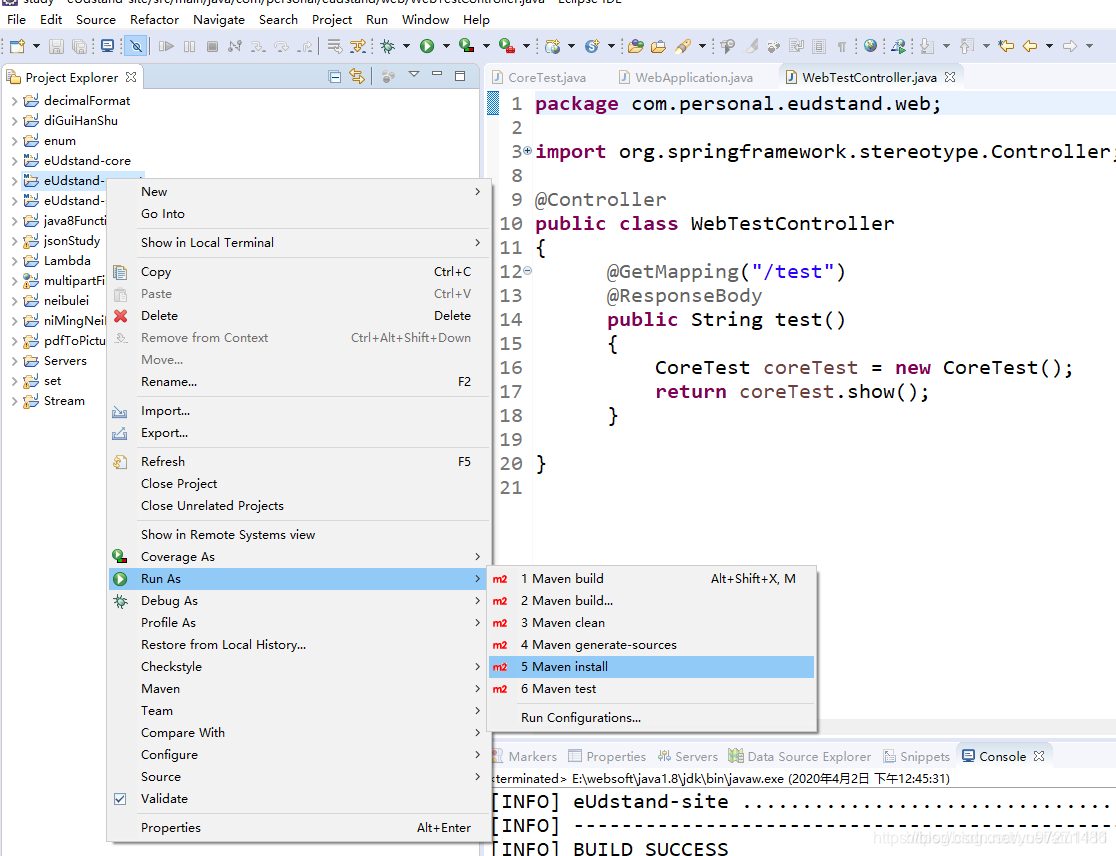Click the Search flashlight toolbar icon
Viewport: 1116px width, 856px height.
[x=683, y=46]
